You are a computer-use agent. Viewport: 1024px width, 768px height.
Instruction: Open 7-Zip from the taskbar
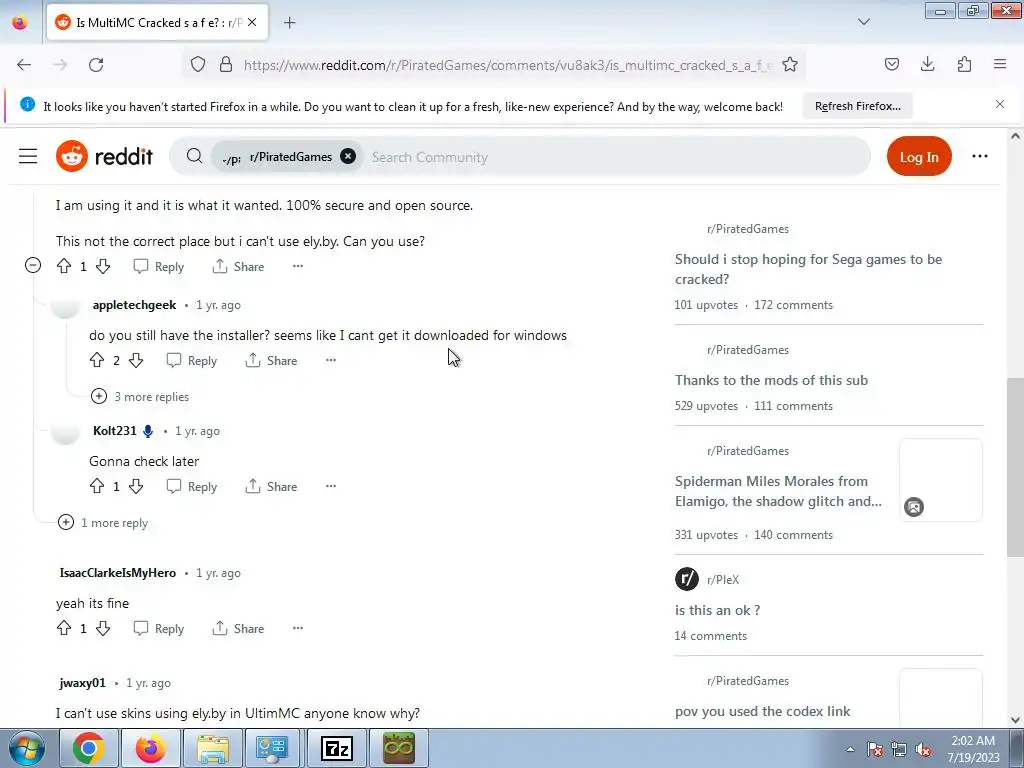pyautogui.click(x=337, y=748)
